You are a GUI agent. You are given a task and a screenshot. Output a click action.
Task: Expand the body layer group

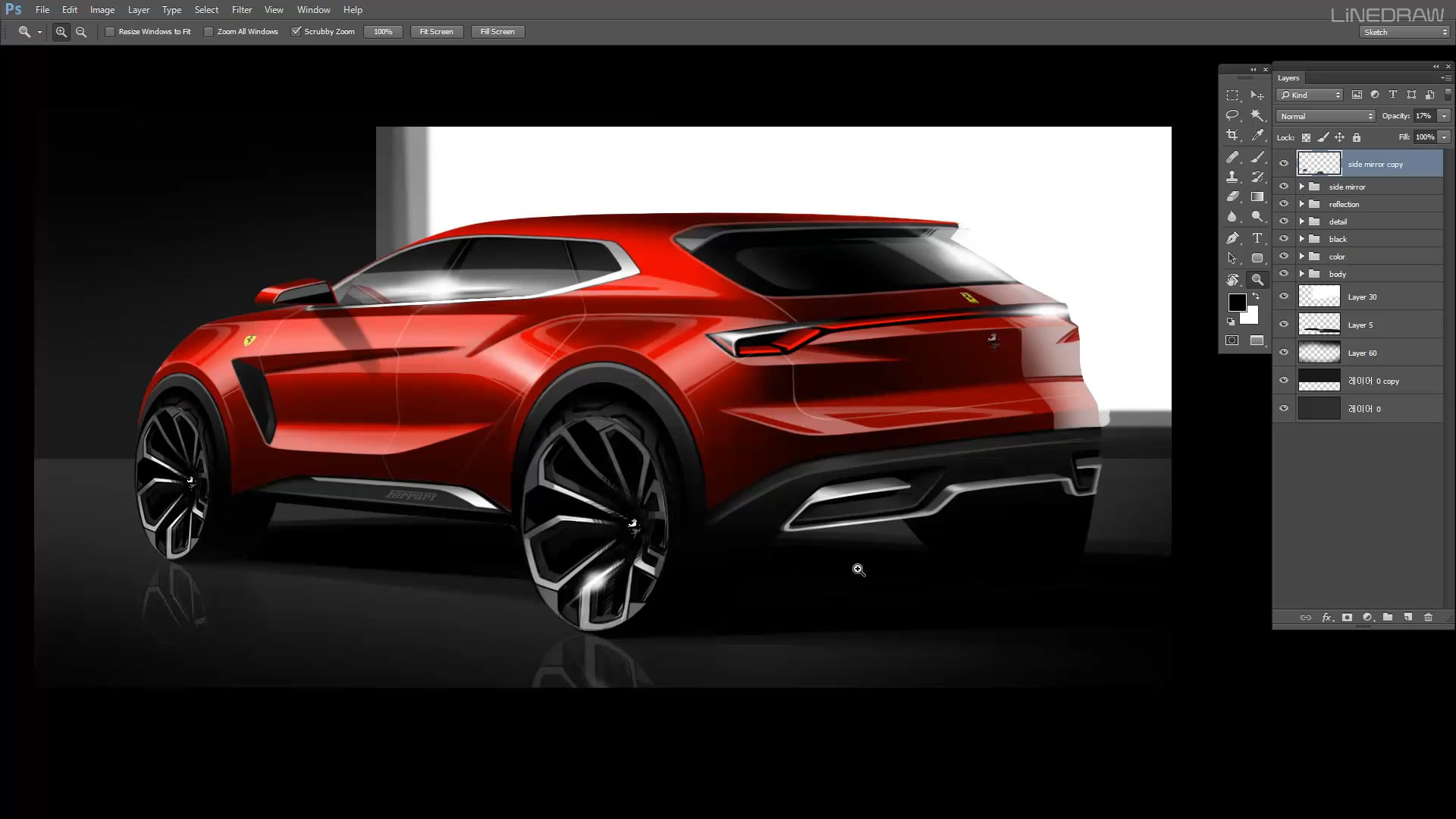click(x=1302, y=274)
